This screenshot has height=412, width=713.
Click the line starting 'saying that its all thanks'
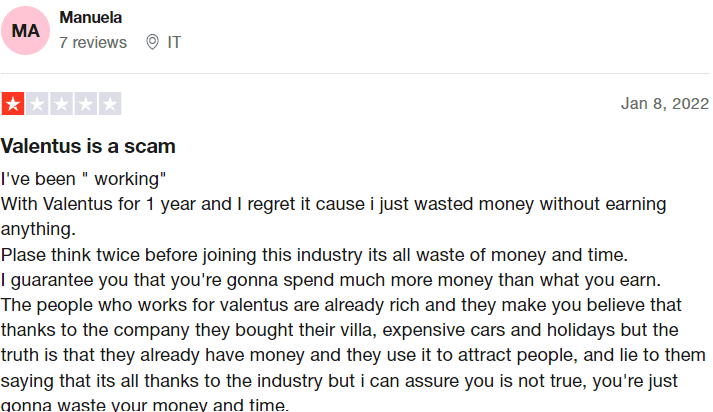coord(339,381)
